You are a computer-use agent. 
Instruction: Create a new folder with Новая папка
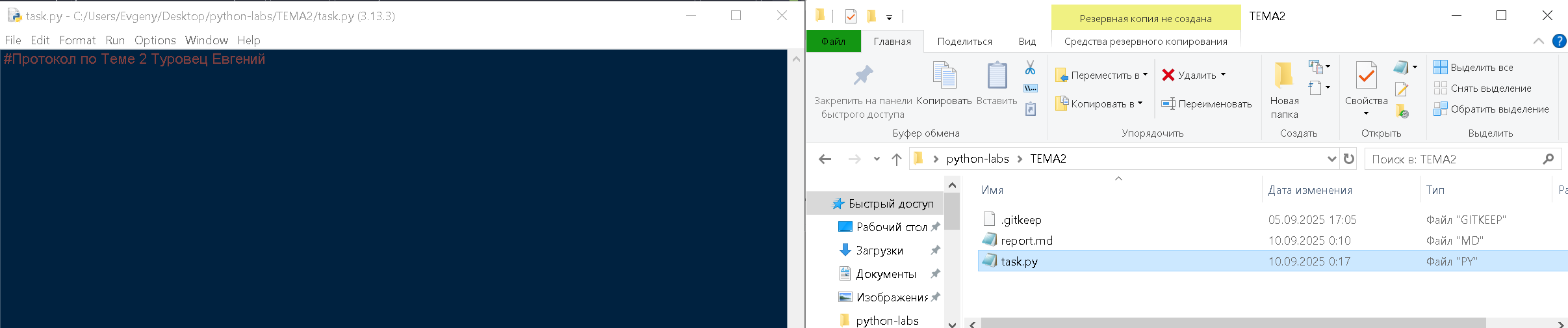pyautogui.click(x=1284, y=90)
